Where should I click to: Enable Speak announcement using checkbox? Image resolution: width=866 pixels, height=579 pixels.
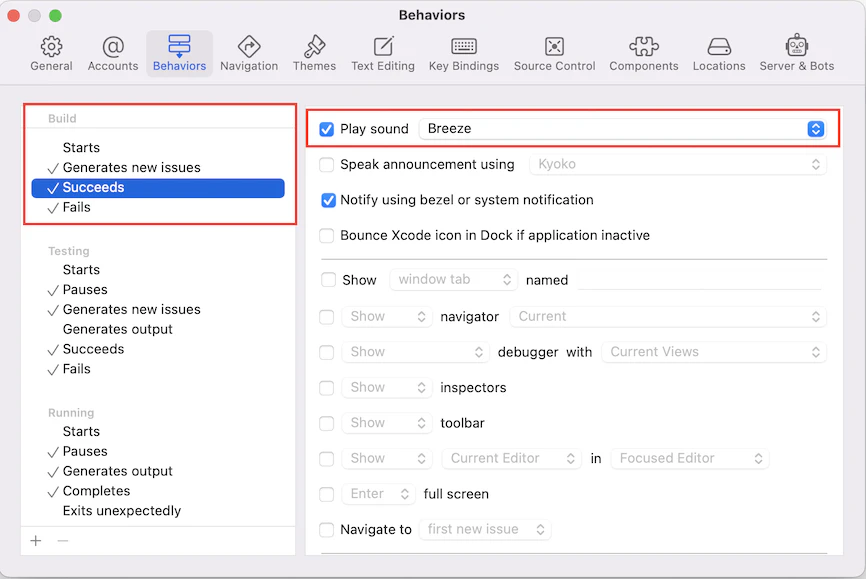coord(326,165)
